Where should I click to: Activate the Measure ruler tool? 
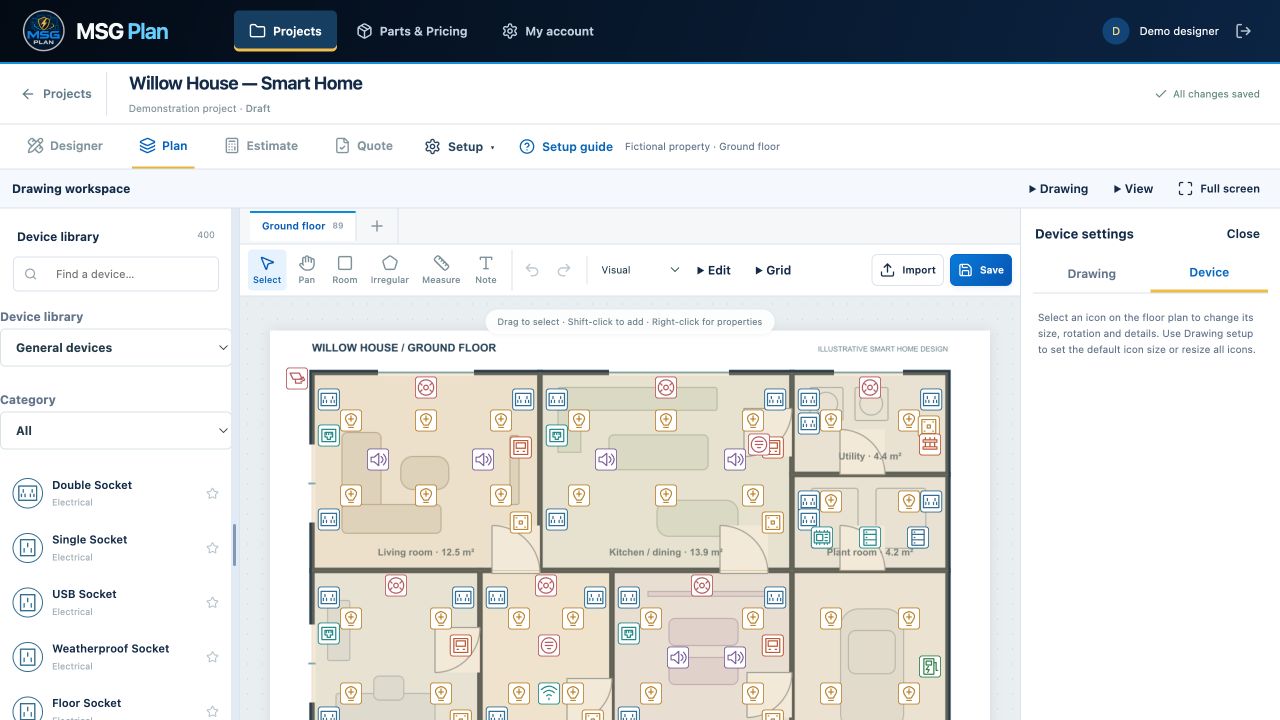[441, 269]
